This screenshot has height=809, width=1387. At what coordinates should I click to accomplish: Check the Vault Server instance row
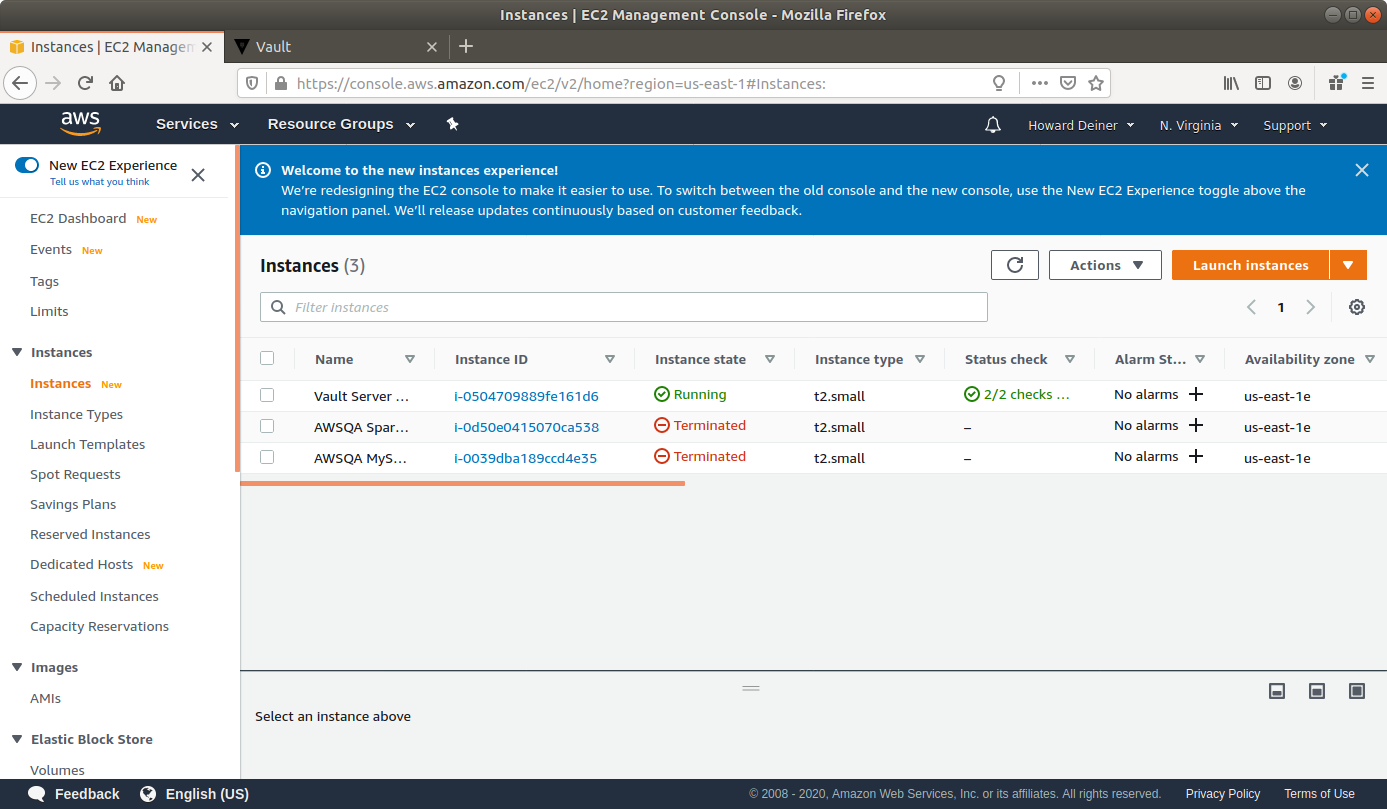(x=267, y=395)
